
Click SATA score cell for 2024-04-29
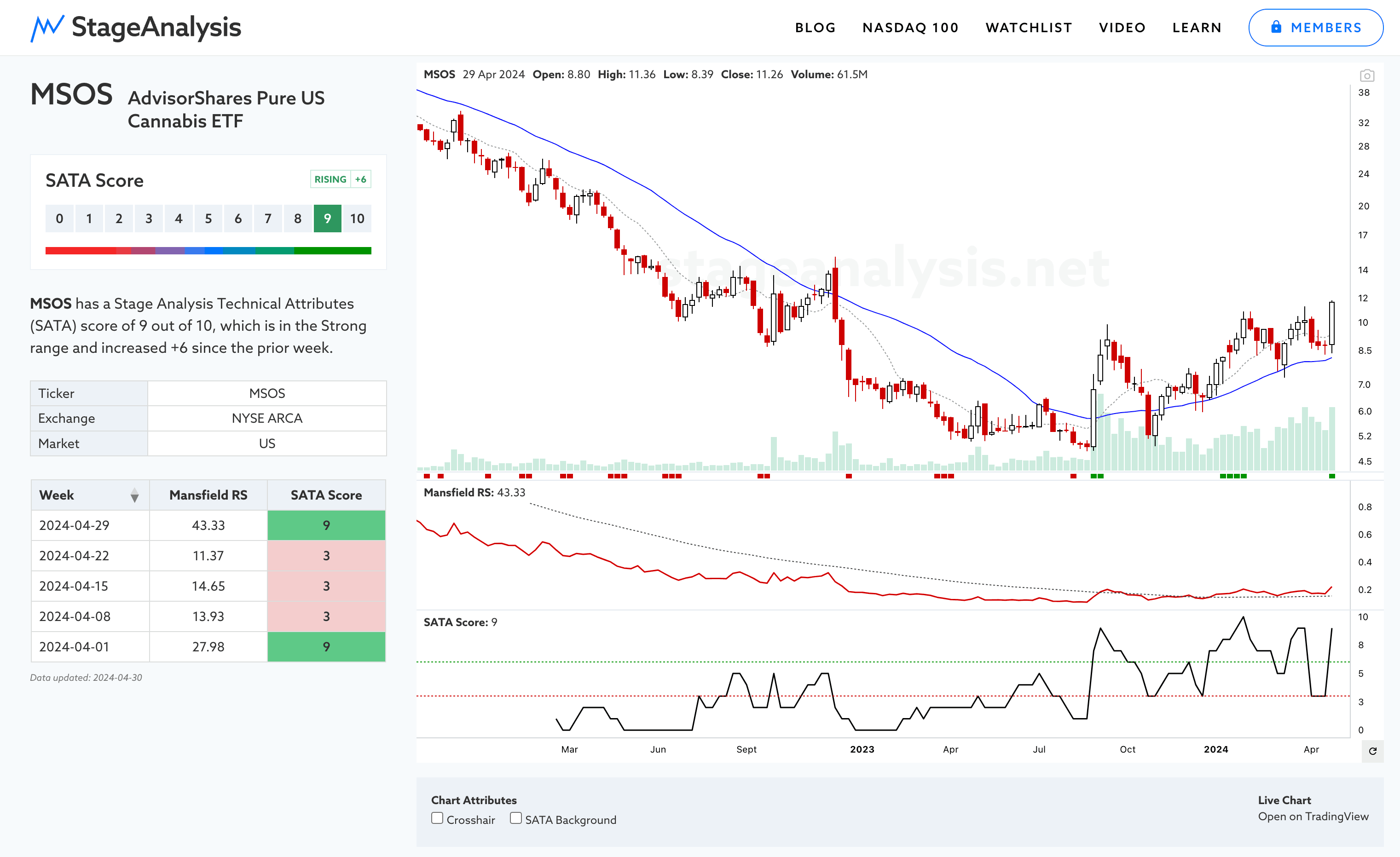326,525
